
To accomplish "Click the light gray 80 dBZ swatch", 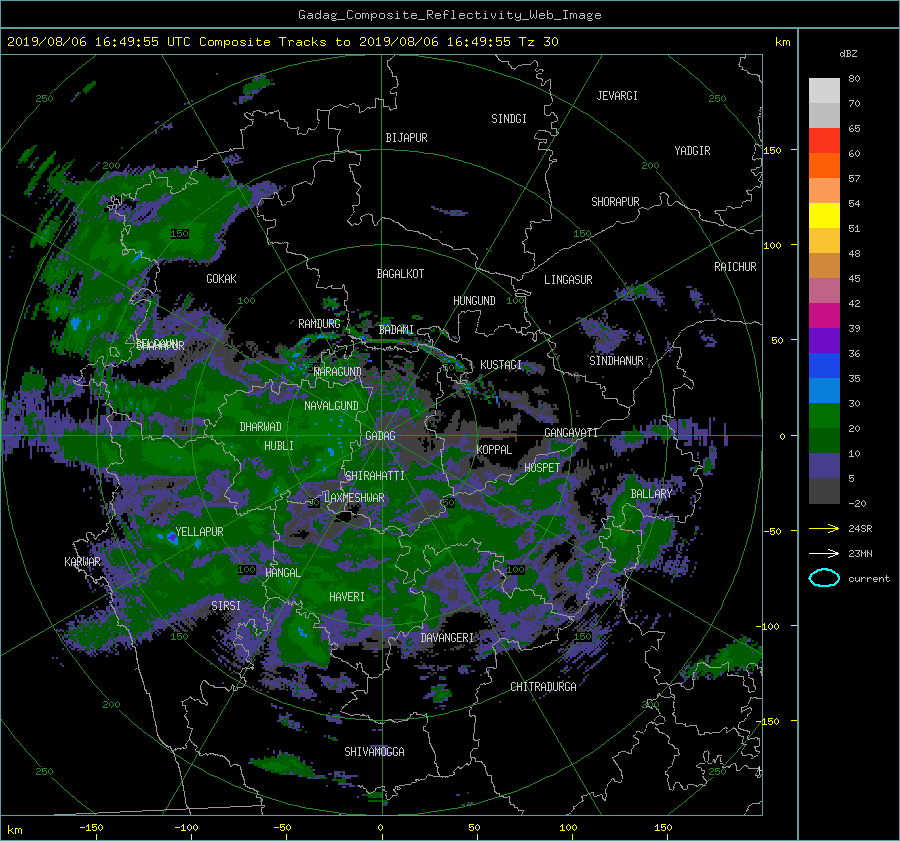I will [824, 90].
